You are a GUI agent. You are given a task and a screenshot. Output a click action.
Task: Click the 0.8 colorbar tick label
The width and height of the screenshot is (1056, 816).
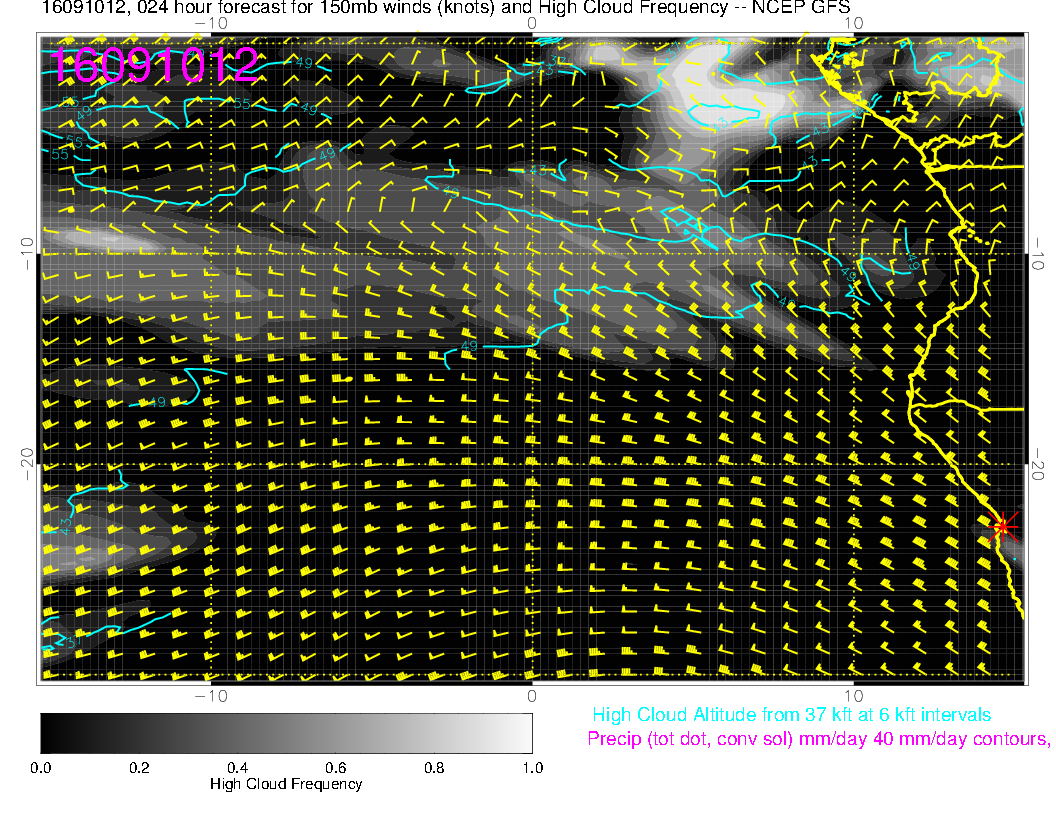tap(434, 768)
